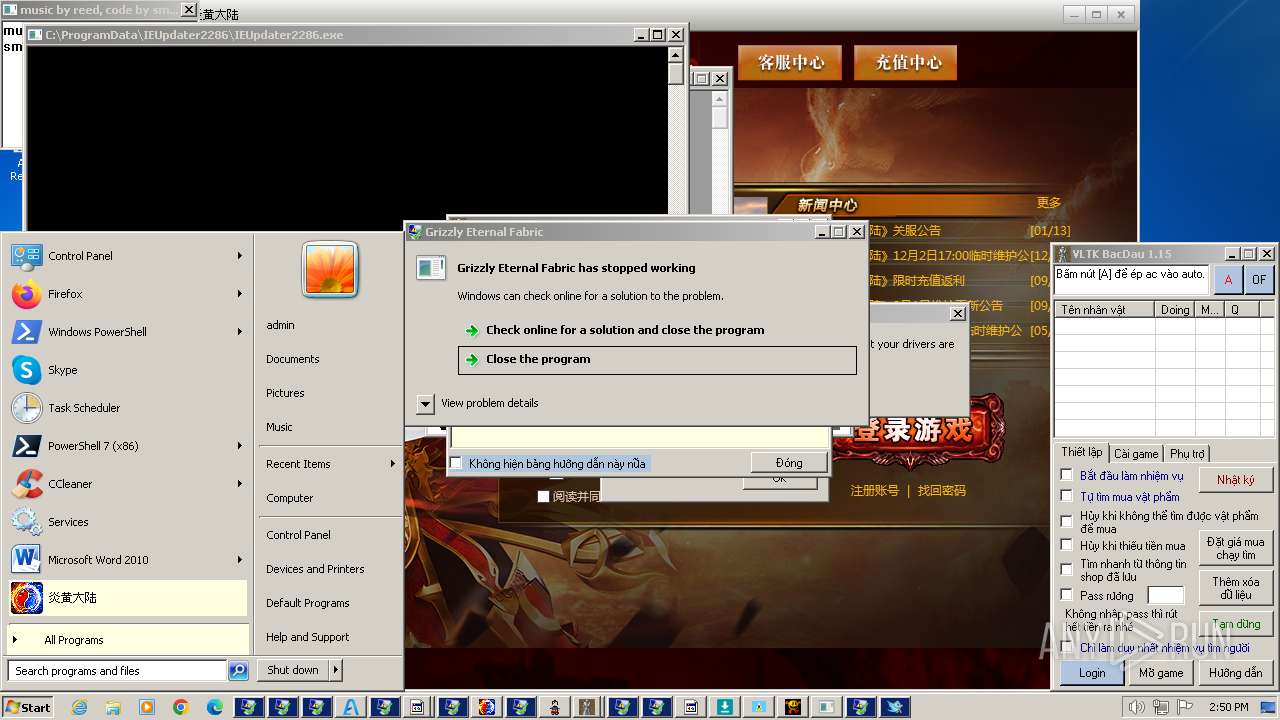Toggle Hủy khi không thể tìm được vật phẩm
Screen dimensions: 1280x720
click(x=1067, y=521)
